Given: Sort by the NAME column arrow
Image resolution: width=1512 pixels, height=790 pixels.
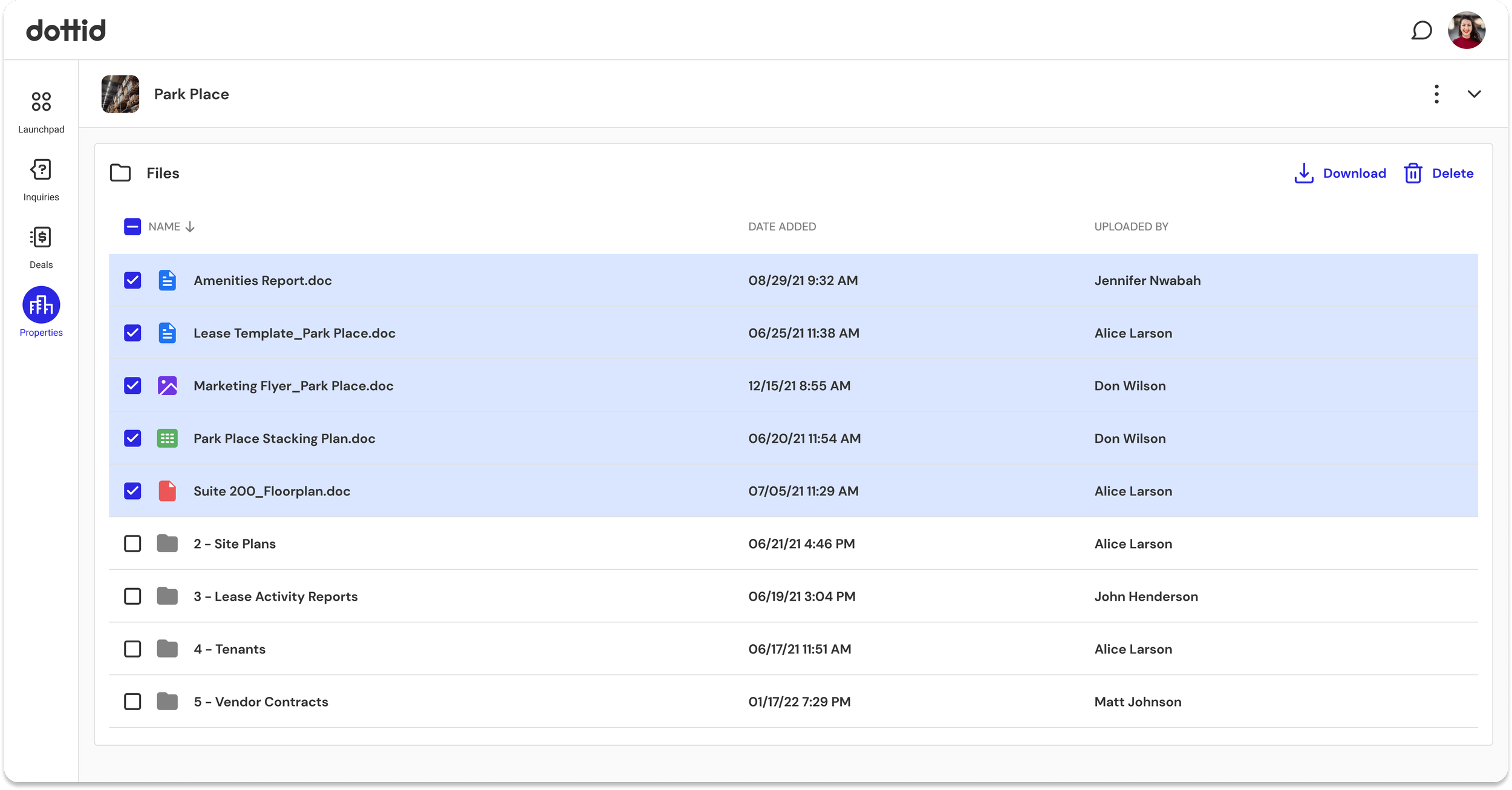Looking at the screenshot, I should point(190,227).
